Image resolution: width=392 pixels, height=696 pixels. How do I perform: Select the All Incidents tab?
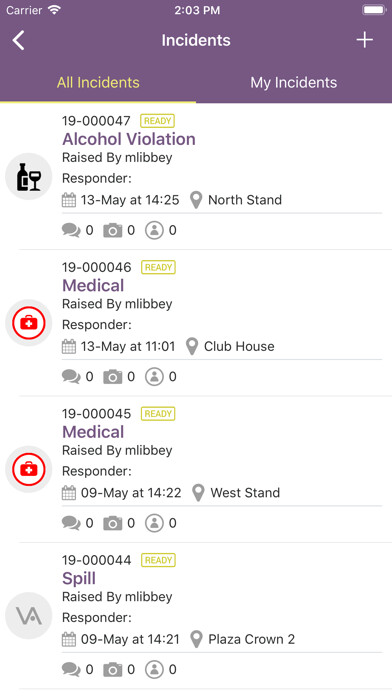98,83
